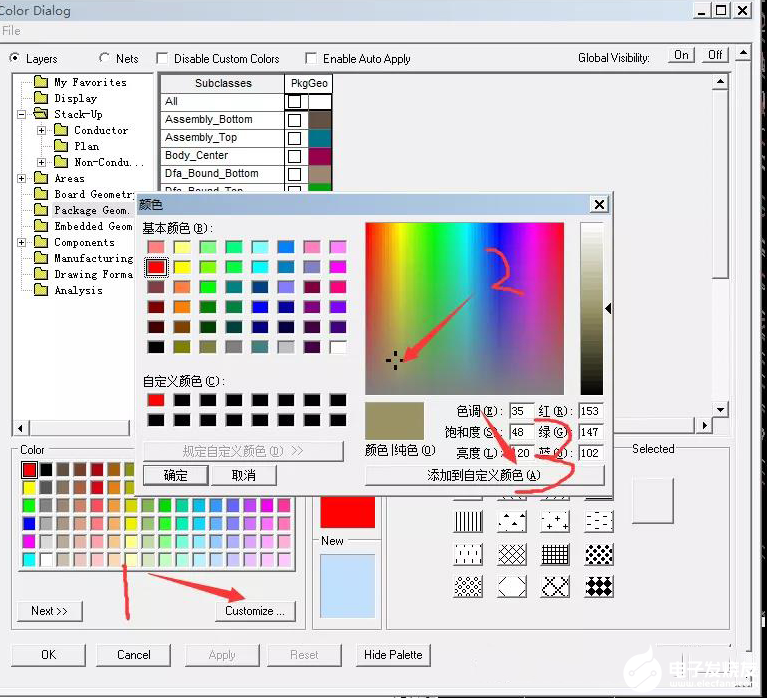Image resolution: width=768 pixels, height=699 pixels.
Task: Open the File menu
Action: tap(11, 31)
